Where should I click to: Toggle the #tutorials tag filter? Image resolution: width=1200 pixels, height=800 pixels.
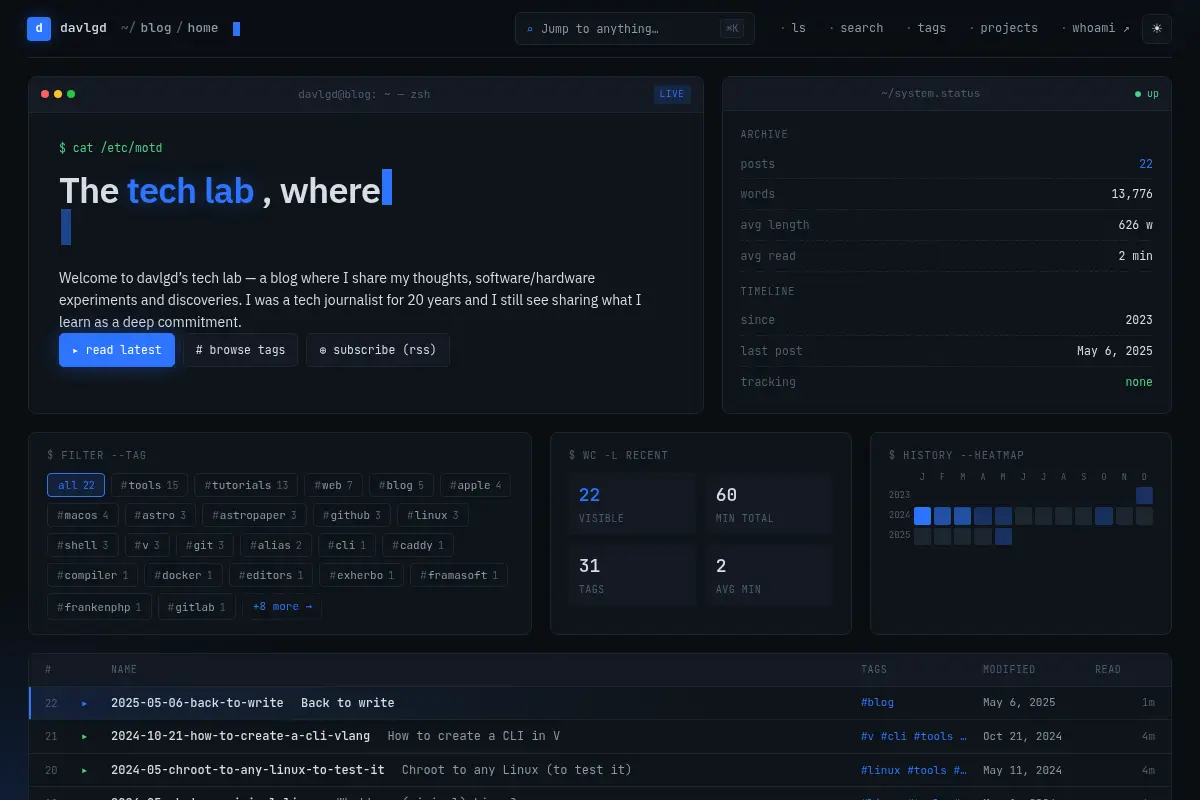point(246,485)
